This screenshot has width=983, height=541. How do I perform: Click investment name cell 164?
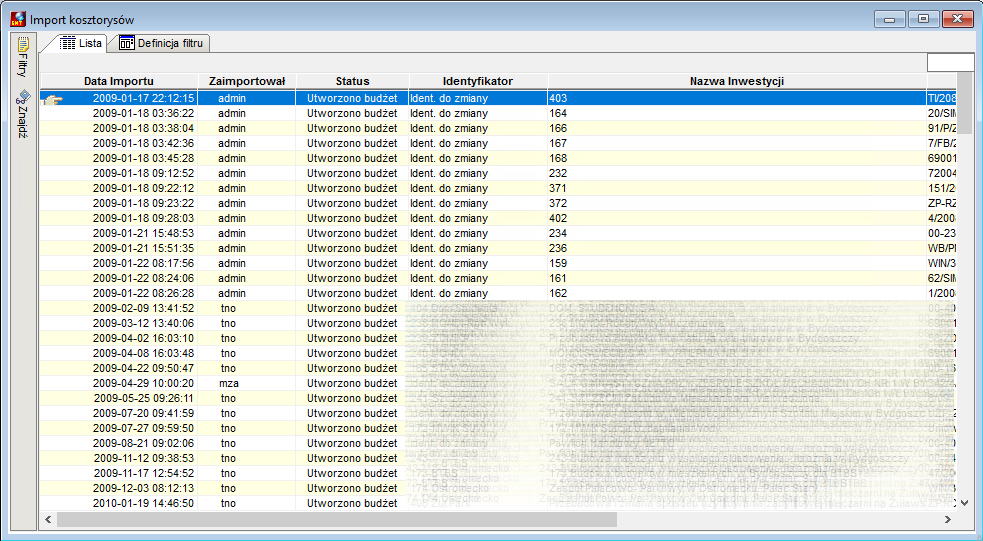point(737,113)
